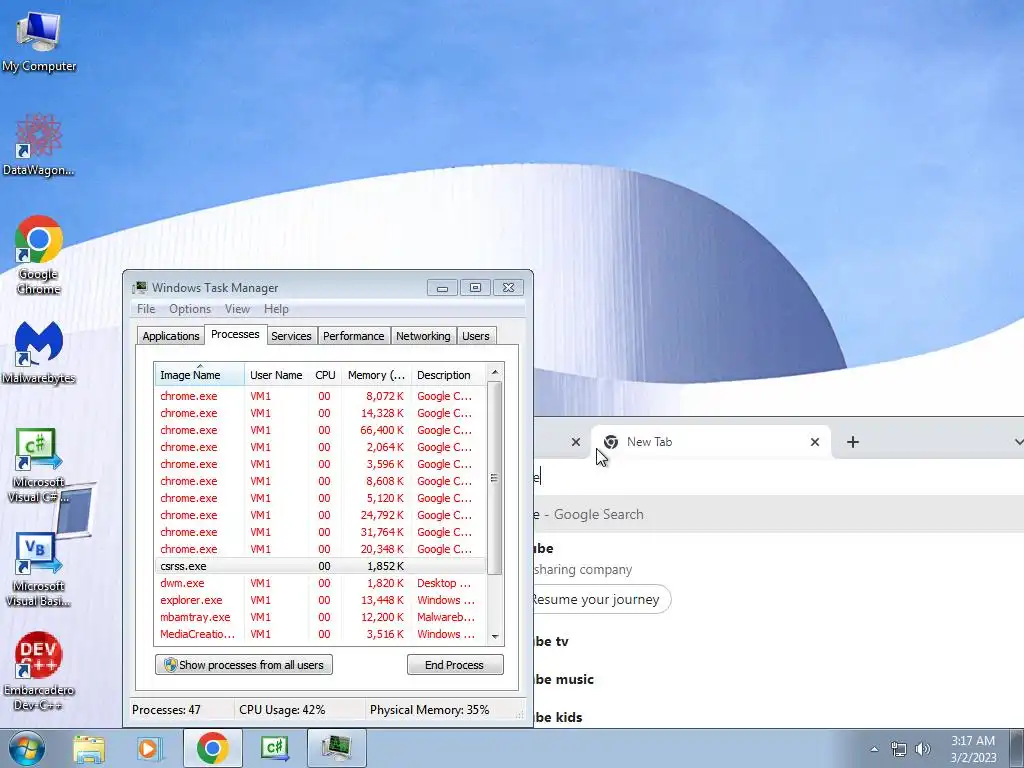The width and height of the screenshot is (1024, 768).
Task: Select the MediaCreatio... process row
Action: pos(320,634)
